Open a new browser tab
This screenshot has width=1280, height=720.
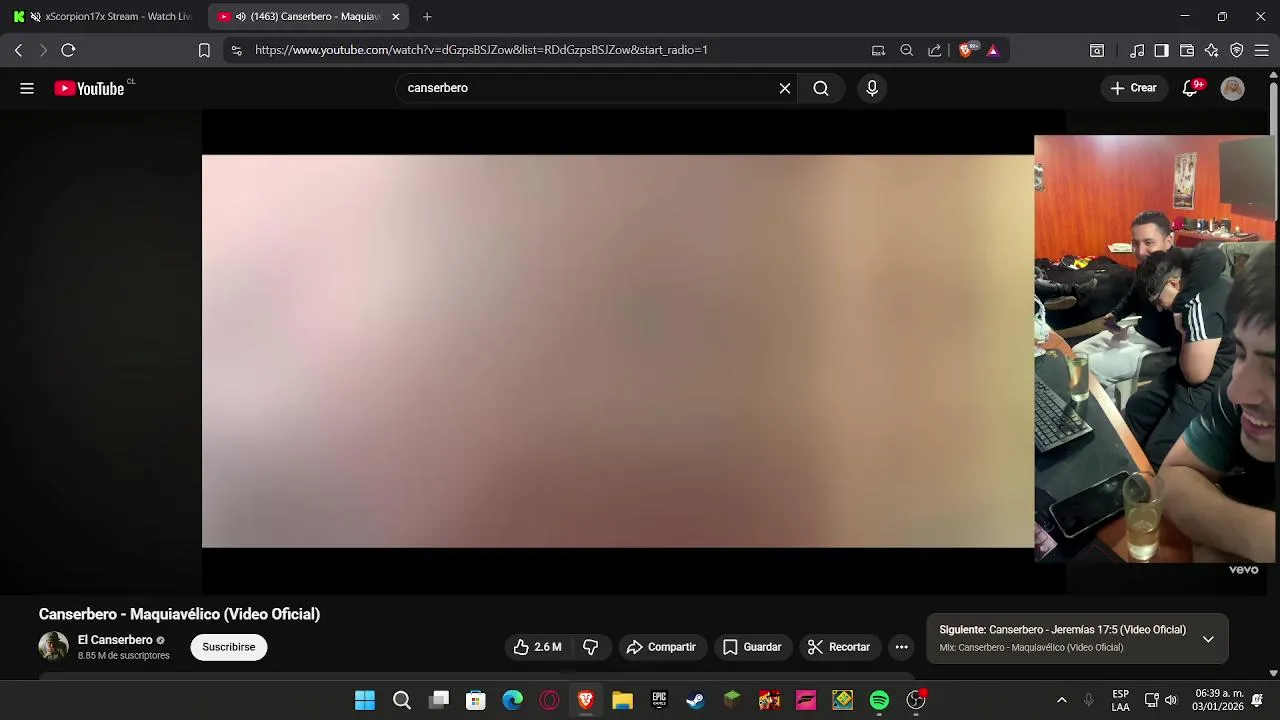(427, 16)
